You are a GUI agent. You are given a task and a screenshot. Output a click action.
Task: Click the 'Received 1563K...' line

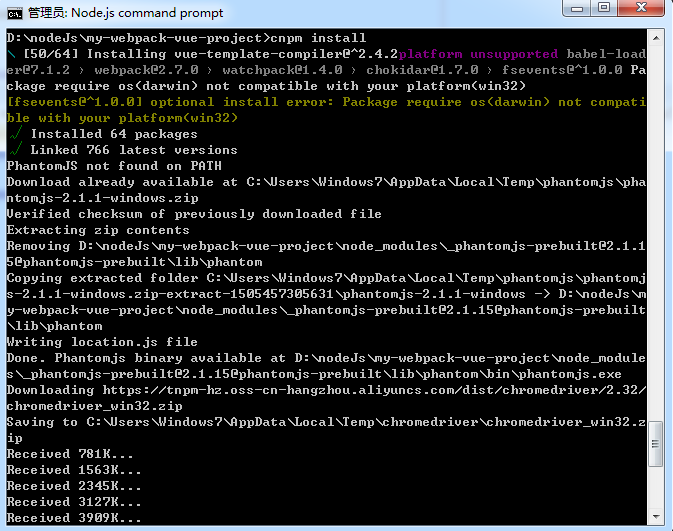point(74,470)
